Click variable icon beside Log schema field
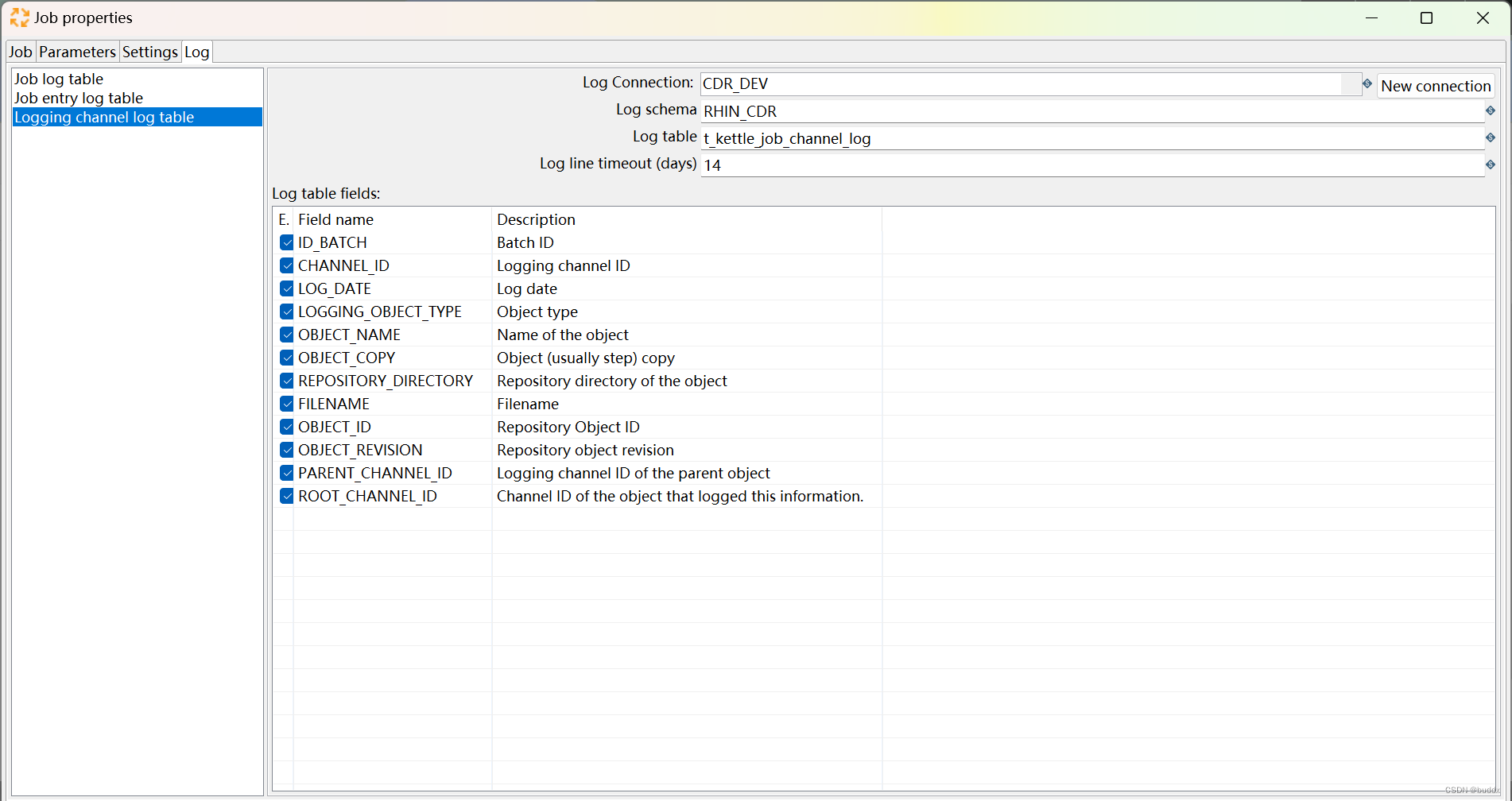 click(x=1491, y=110)
